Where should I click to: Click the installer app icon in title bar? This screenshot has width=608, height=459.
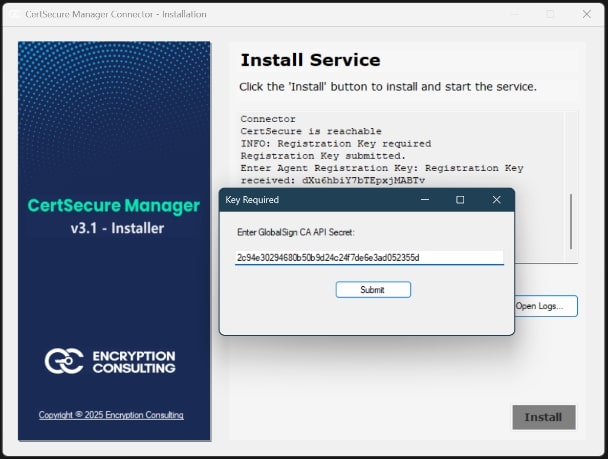pyautogui.click(x=14, y=14)
